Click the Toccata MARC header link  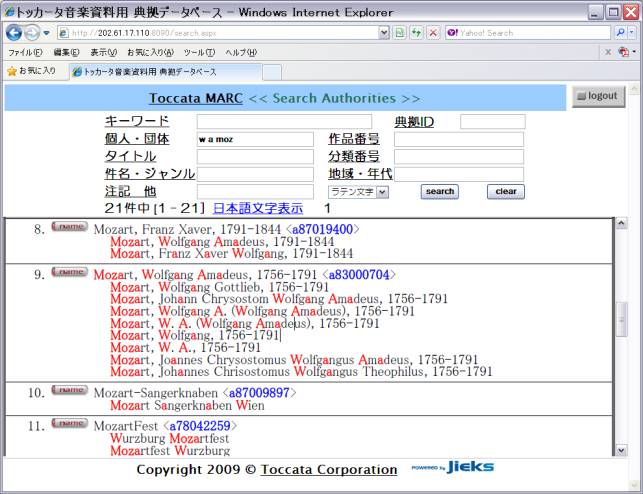tap(196, 98)
